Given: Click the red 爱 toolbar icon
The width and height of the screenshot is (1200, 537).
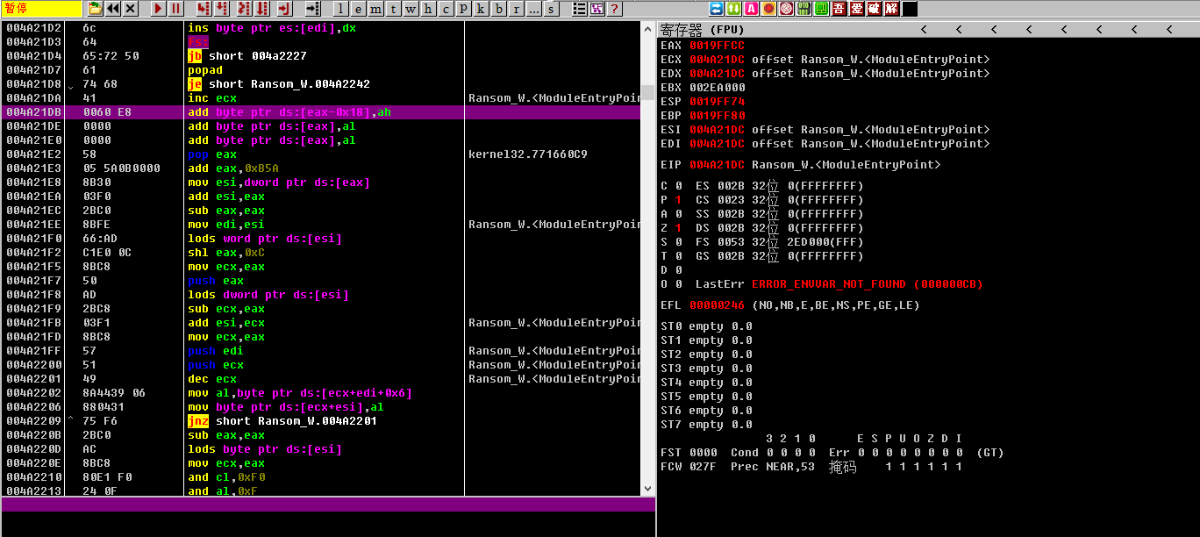Looking at the screenshot, I should [856, 9].
